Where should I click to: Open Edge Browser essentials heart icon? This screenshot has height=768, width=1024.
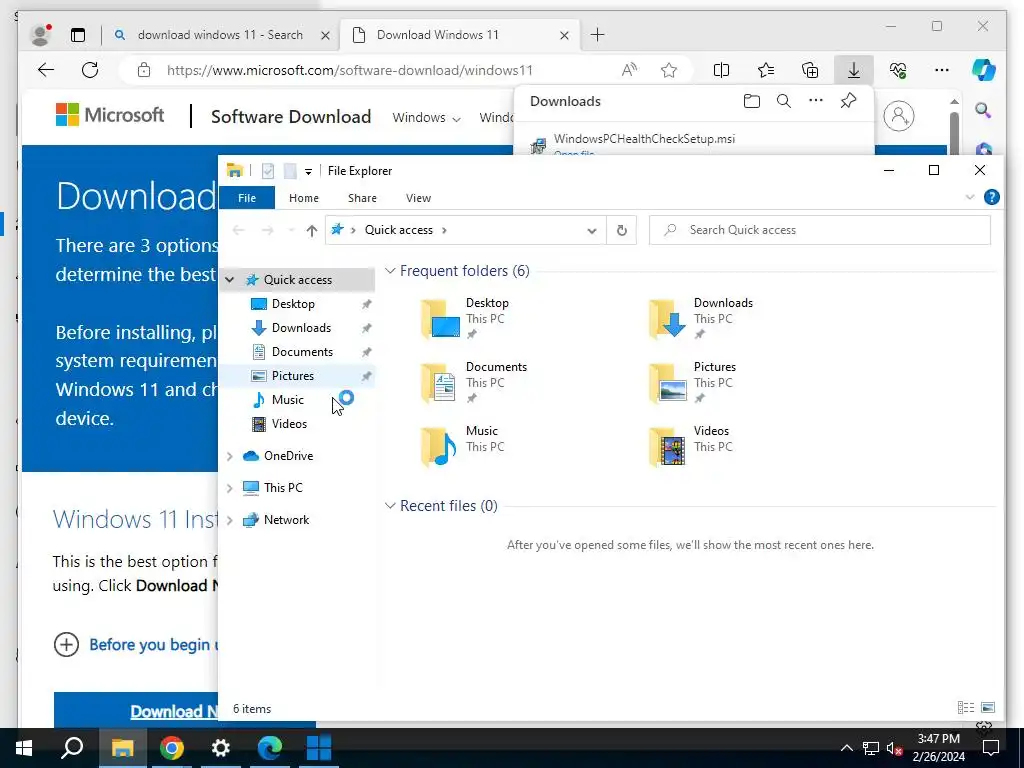click(x=898, y=70)
